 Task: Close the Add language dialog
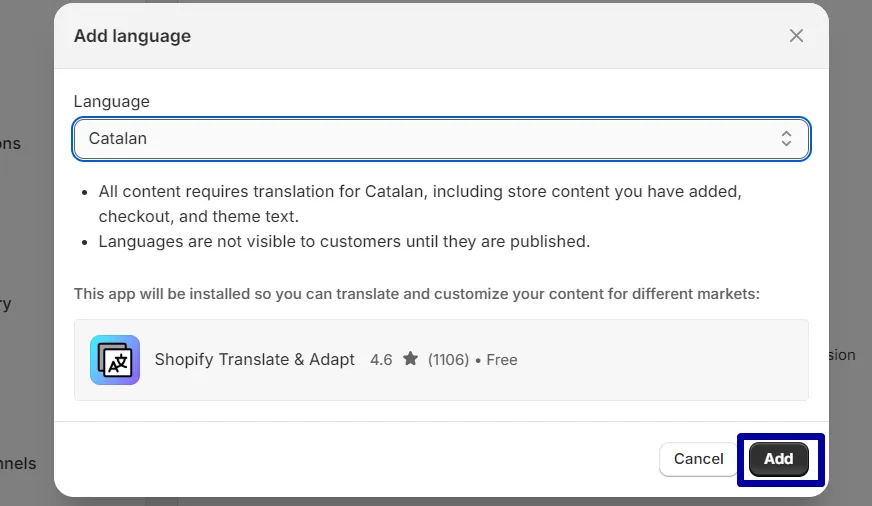(796, 36)
